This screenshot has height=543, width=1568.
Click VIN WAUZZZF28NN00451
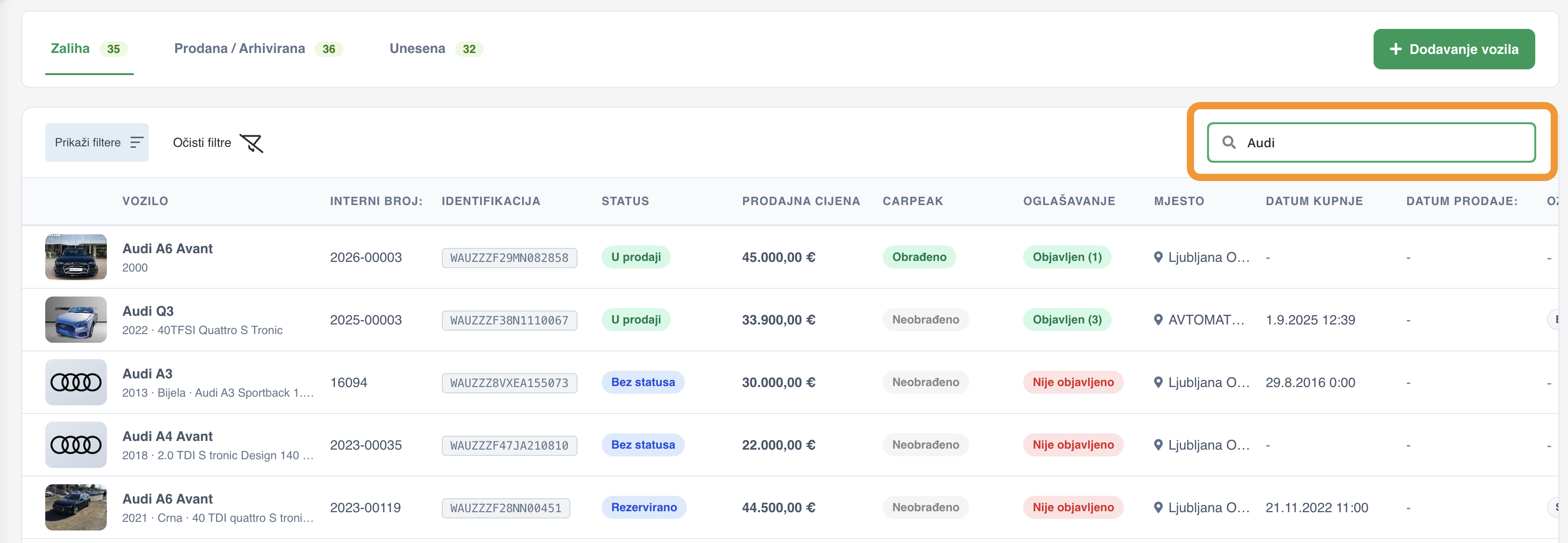pyautogui.click(x=506, y=508)
